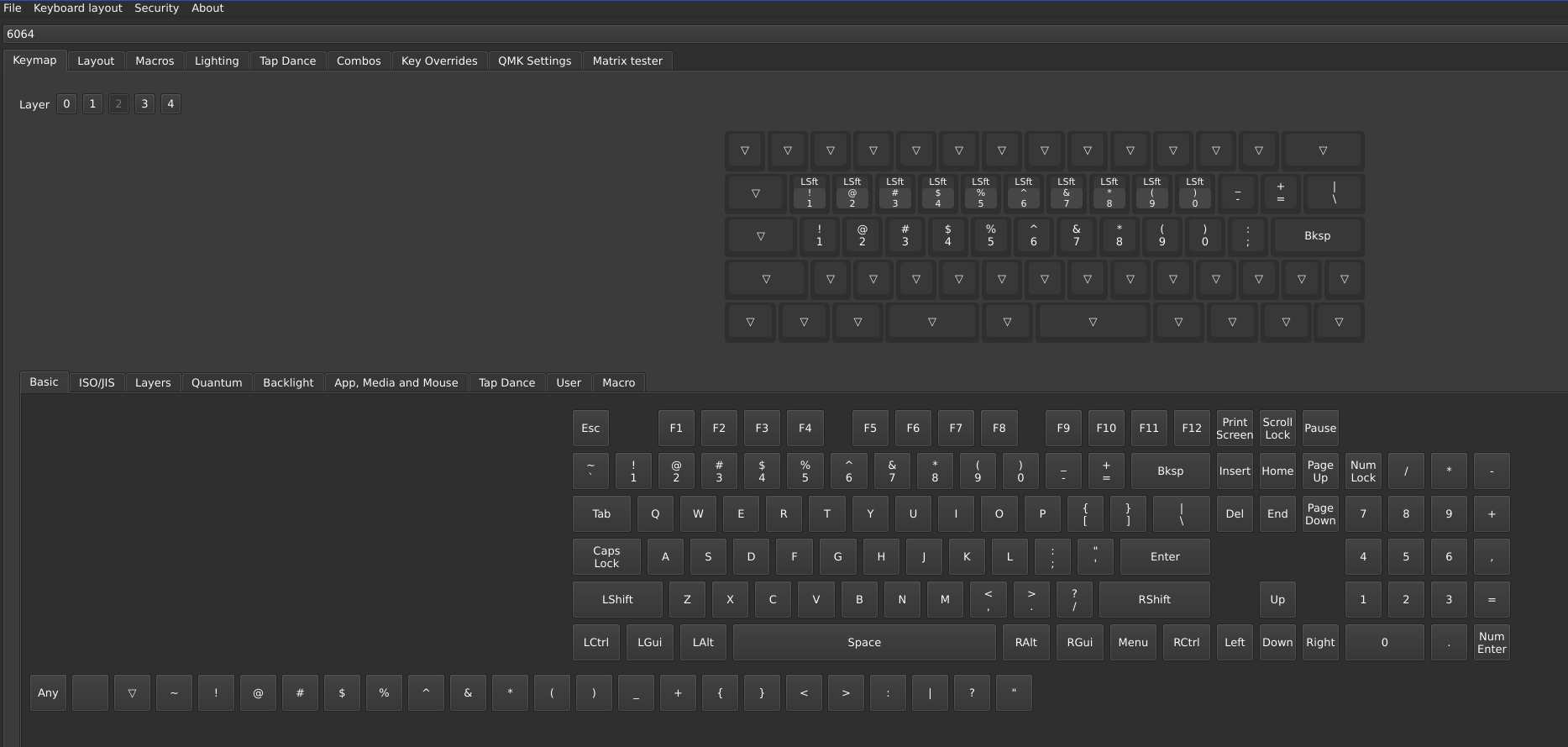1568x747 pixels.
Task: Pick the Esc key from Basic palette
Action: click(x=590, y=429)
